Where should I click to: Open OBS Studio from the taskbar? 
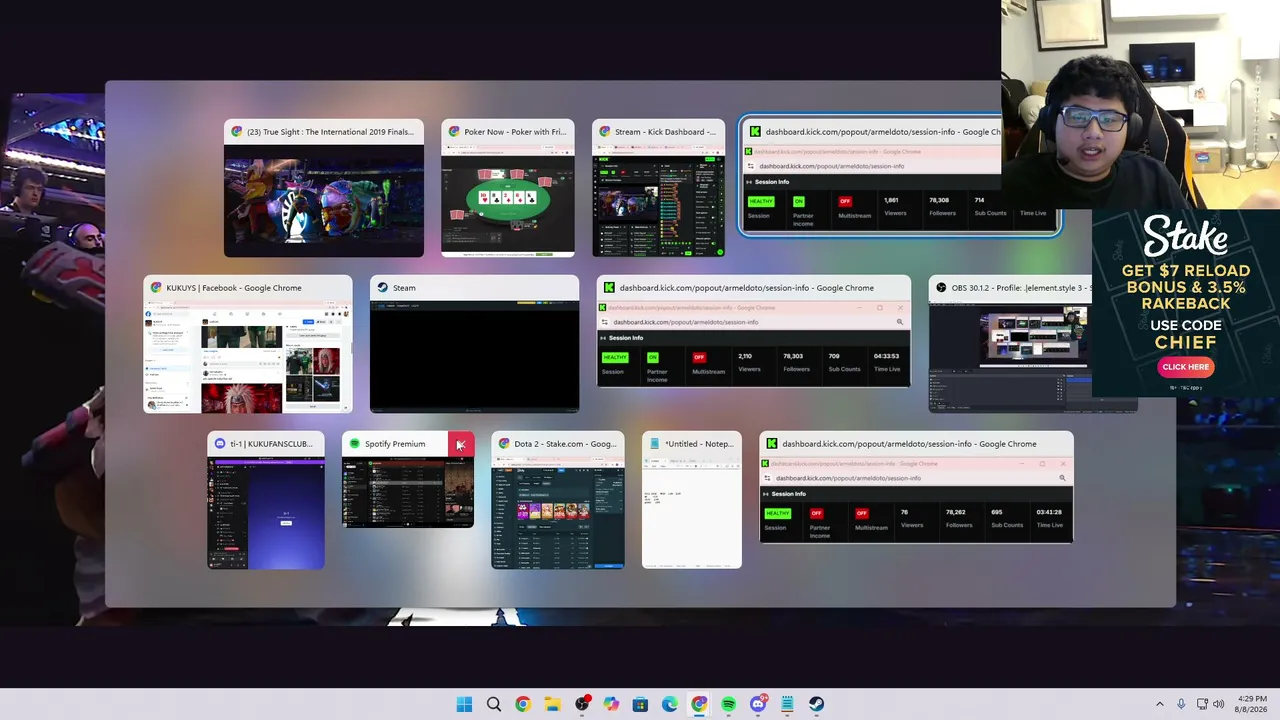582,704
